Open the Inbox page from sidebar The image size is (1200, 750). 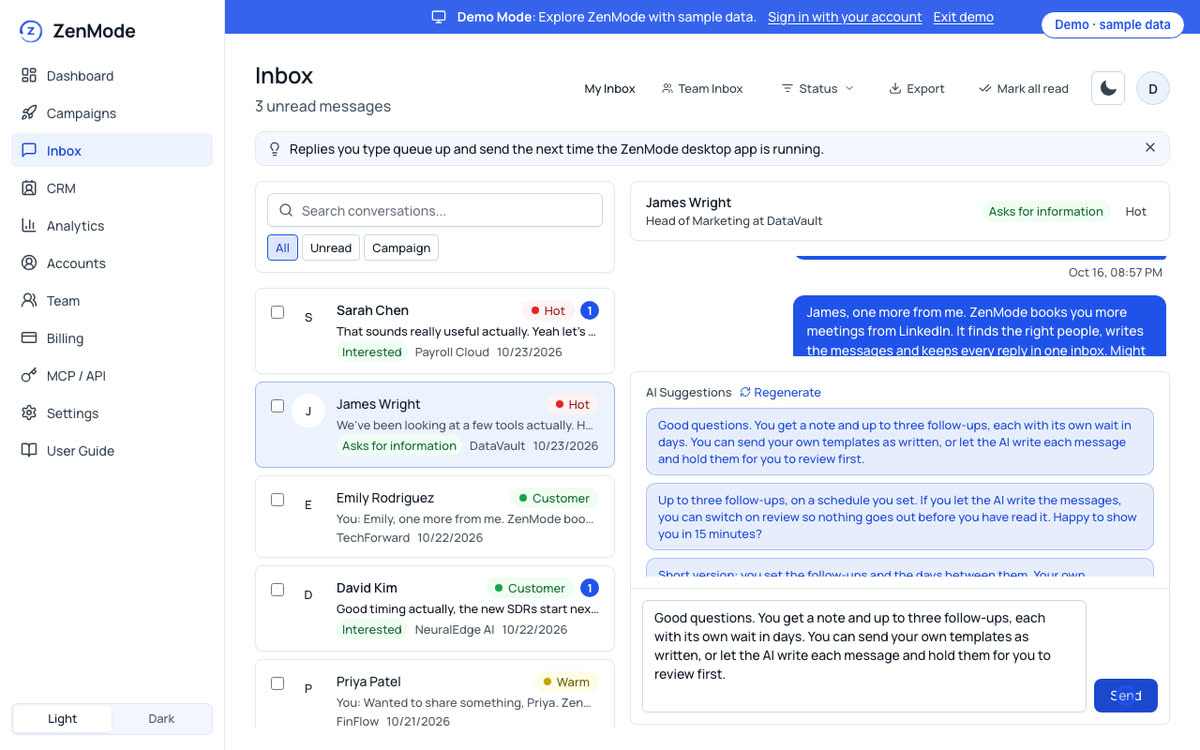tap(112, 151)
